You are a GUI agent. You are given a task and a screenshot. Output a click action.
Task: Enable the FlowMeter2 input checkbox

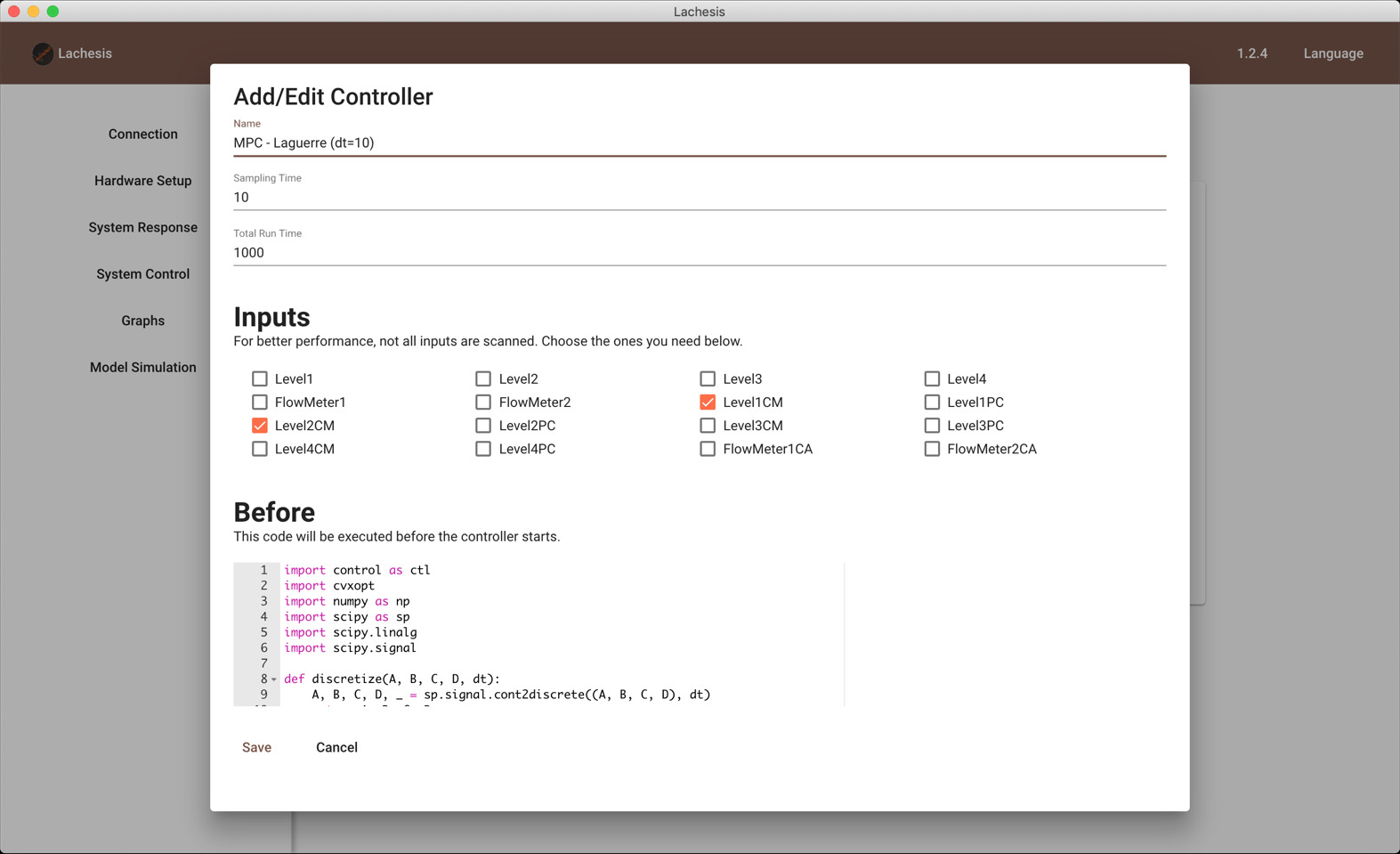click(483, 402)
